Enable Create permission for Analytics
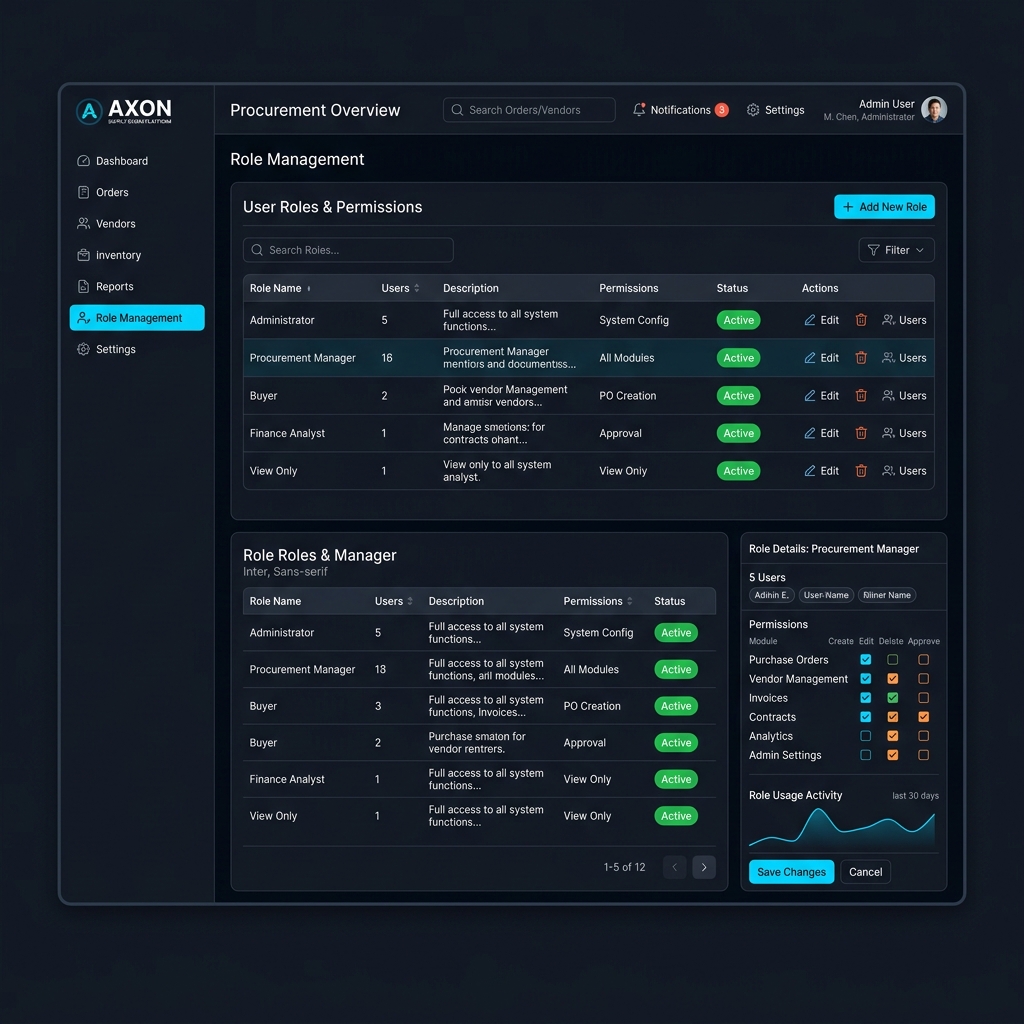 pyautogui.click(x=866, y=736)
